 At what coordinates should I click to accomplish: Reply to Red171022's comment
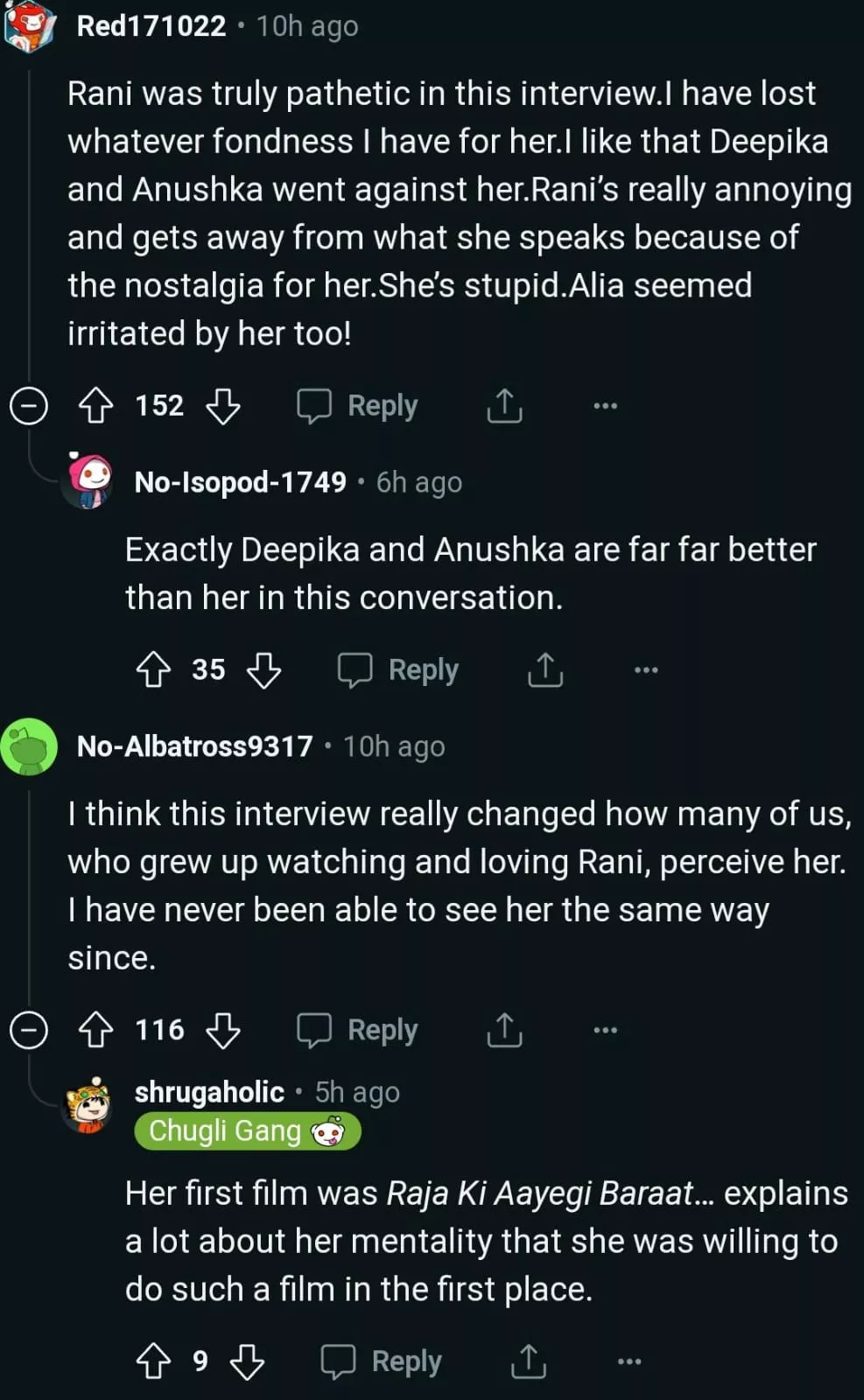click(x=358, y=406)
